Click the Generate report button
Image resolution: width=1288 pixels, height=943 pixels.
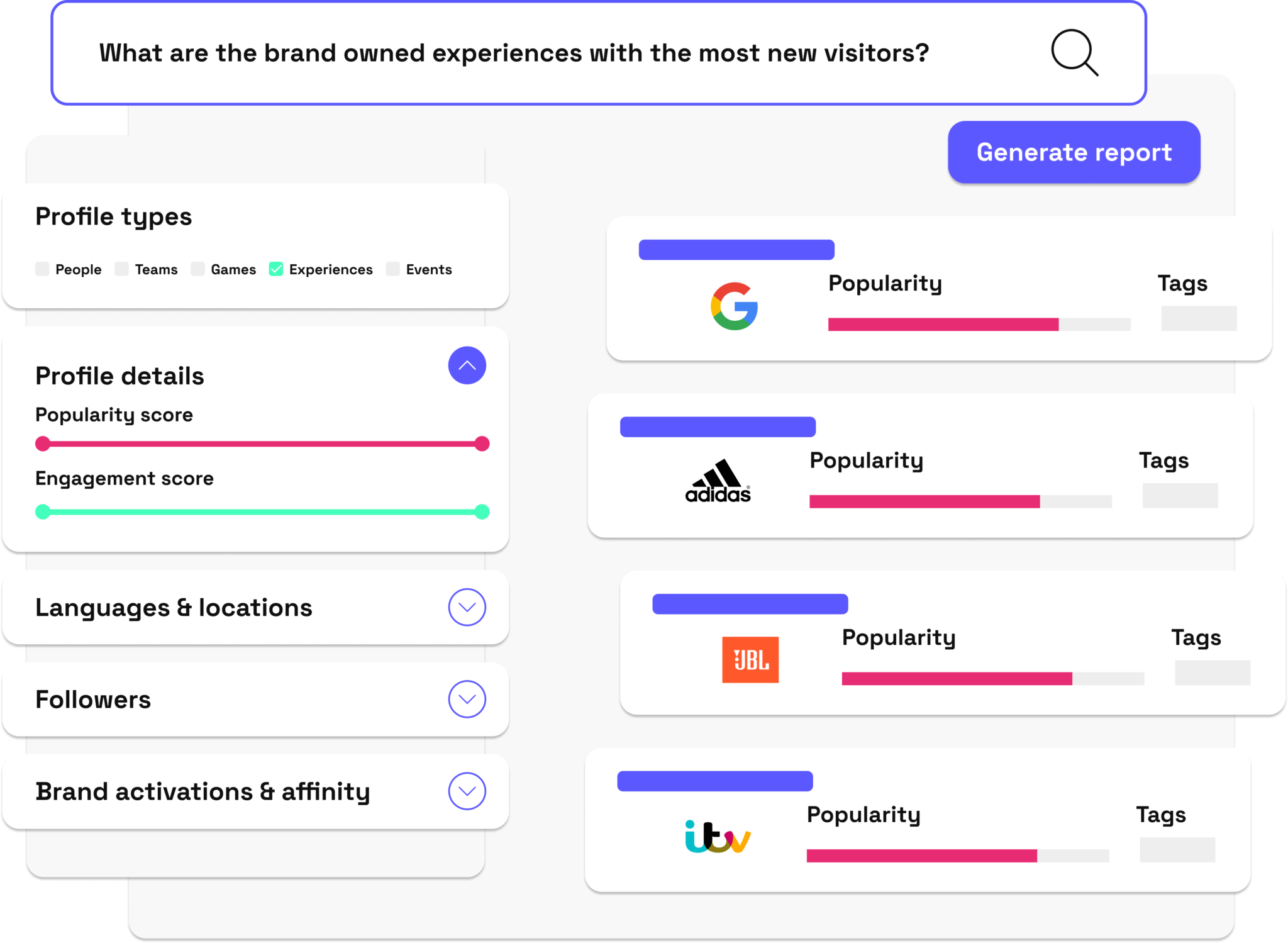coord(1074,152)
